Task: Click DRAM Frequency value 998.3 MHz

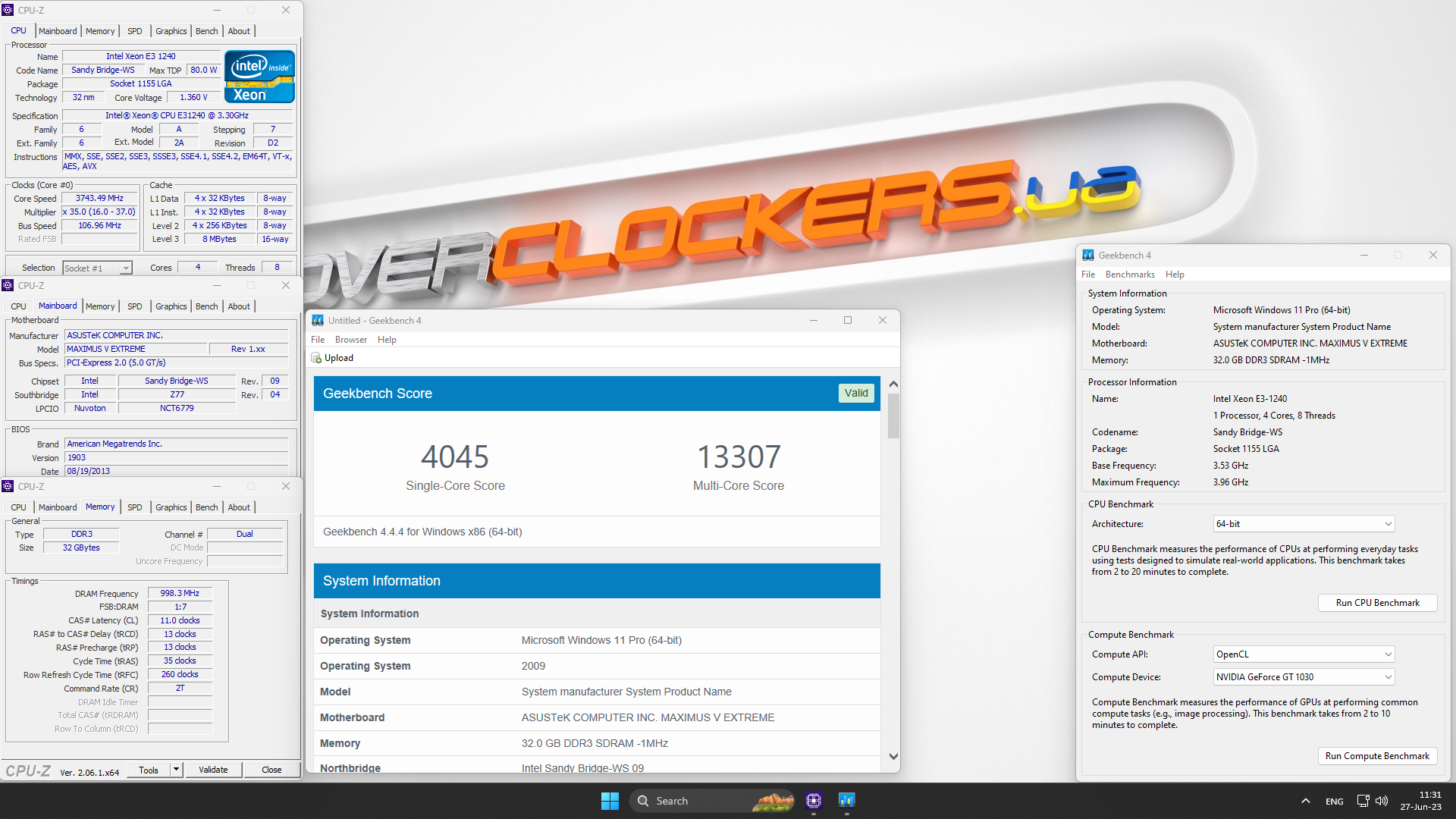Action: (x=180, y=594)
